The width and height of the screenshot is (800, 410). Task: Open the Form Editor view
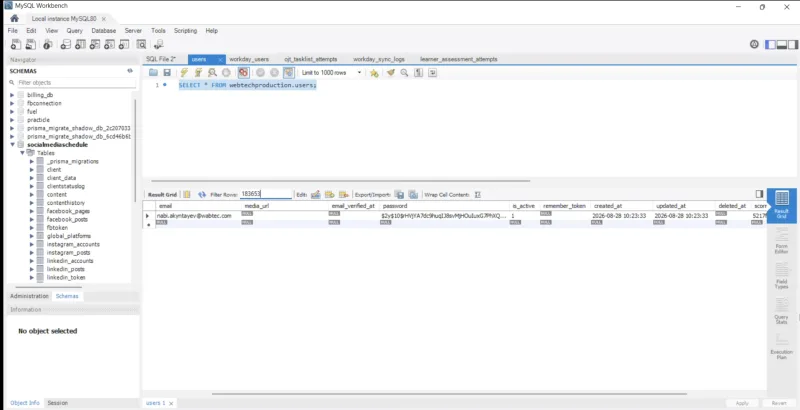pos(781,241)
